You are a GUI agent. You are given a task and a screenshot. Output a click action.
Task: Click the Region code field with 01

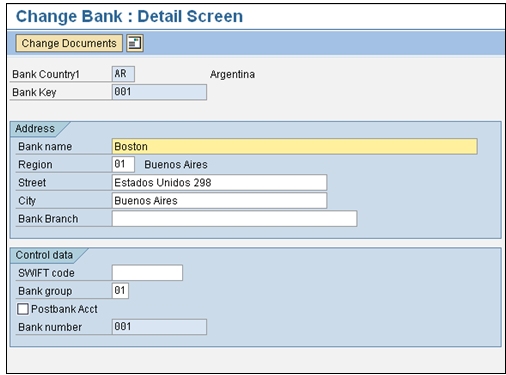point(123,164)
